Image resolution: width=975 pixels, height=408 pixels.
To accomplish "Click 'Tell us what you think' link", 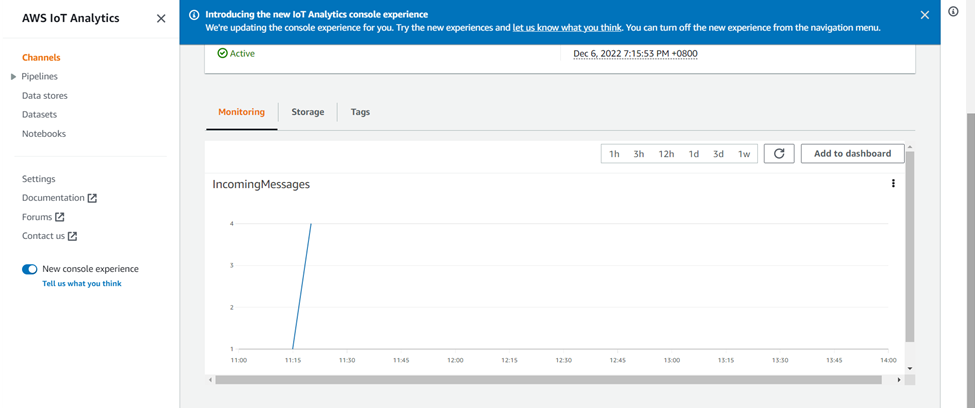I will point(82,284).
